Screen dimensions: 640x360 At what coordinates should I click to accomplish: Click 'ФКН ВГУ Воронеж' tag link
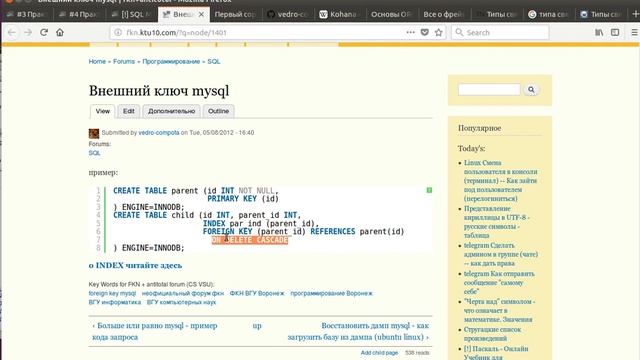coord(257,293)
